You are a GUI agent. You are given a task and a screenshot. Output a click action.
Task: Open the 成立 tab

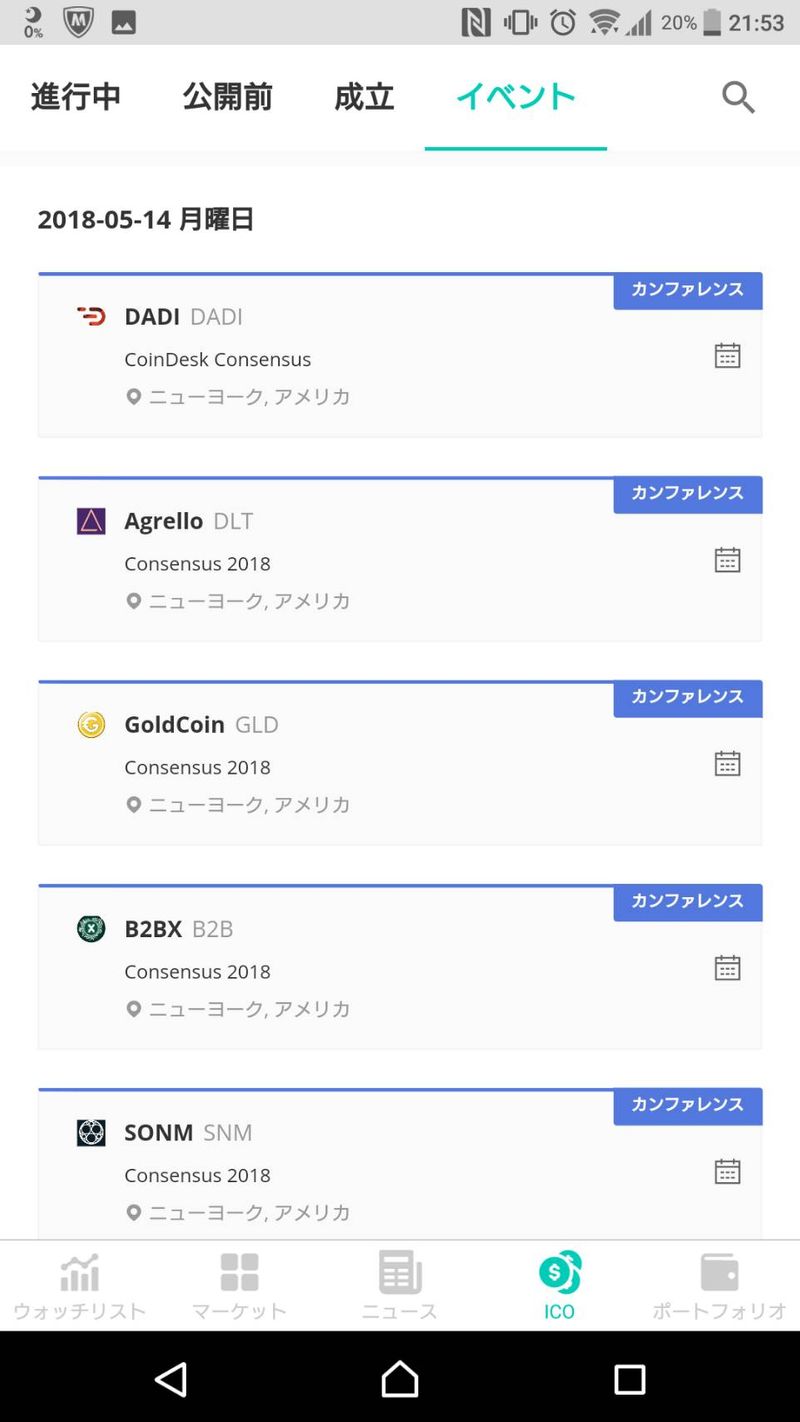coord(364,97)
